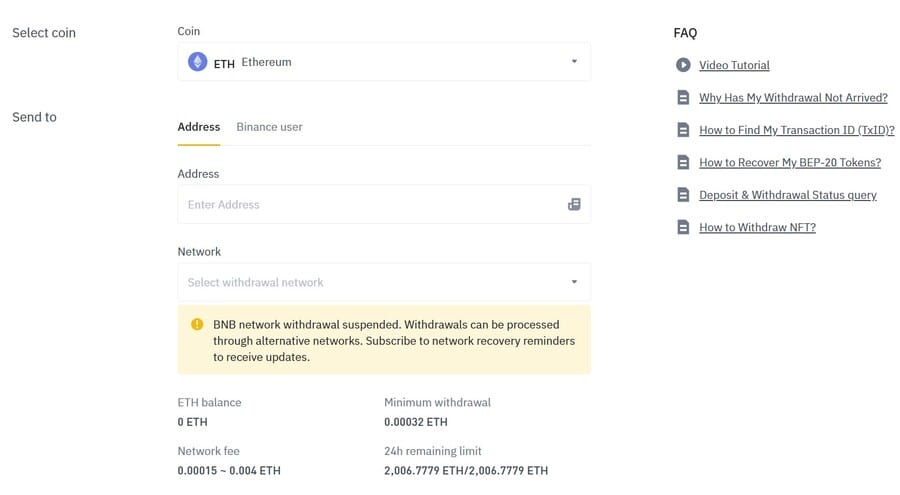The height and width of the screenshot is (495, 900).
Task: Open the Select withdrawal network dropdown
Action: [x=384, y=282]
